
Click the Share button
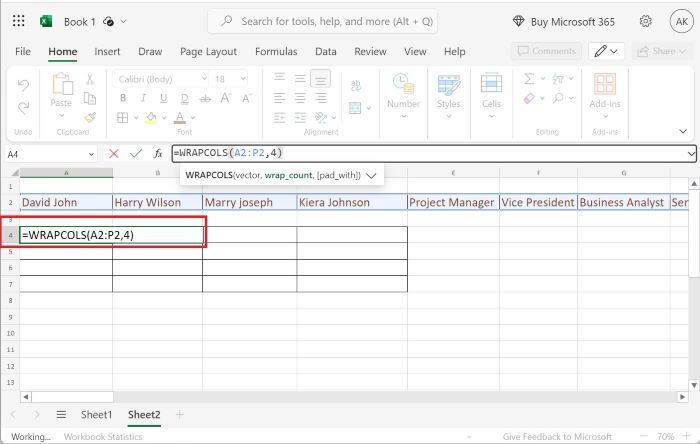click(x=663, y=51)
